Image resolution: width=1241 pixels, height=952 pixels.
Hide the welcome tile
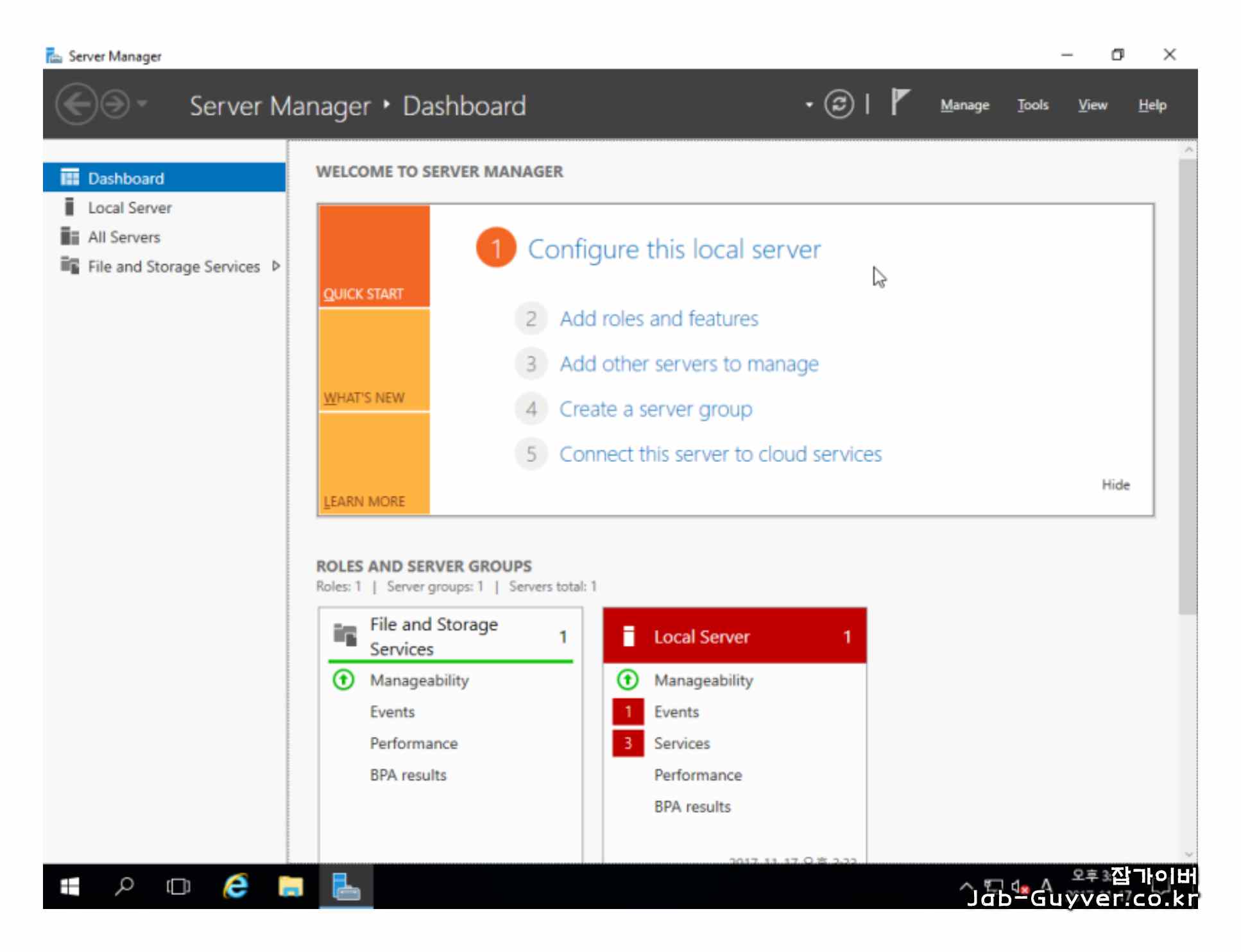tap(1115, 485)
